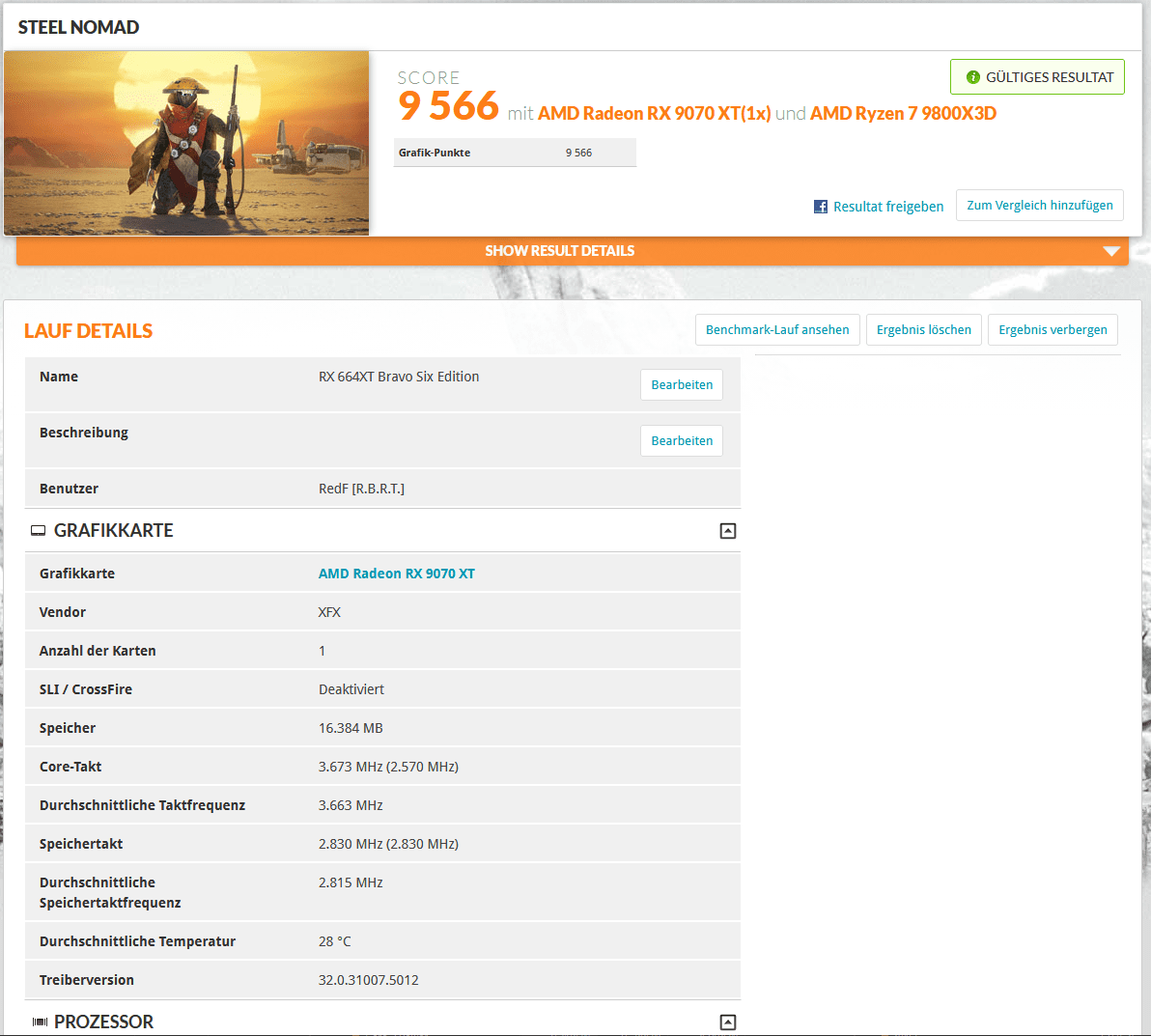This screenshot has height=1036, width=1151.
Task: Click the Benutzer label
Action: [x=69, y=489]
